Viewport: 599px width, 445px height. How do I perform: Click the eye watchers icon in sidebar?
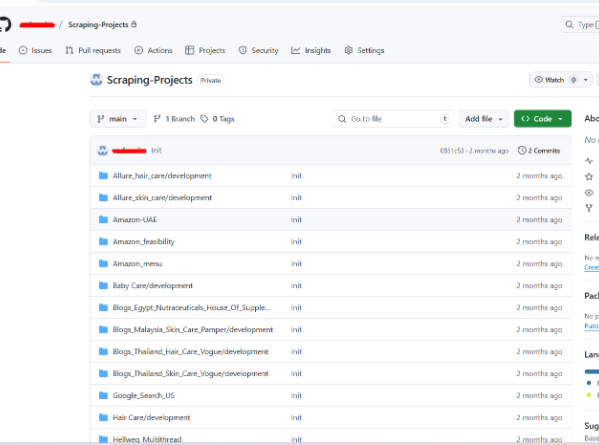(x=589, y=193)
